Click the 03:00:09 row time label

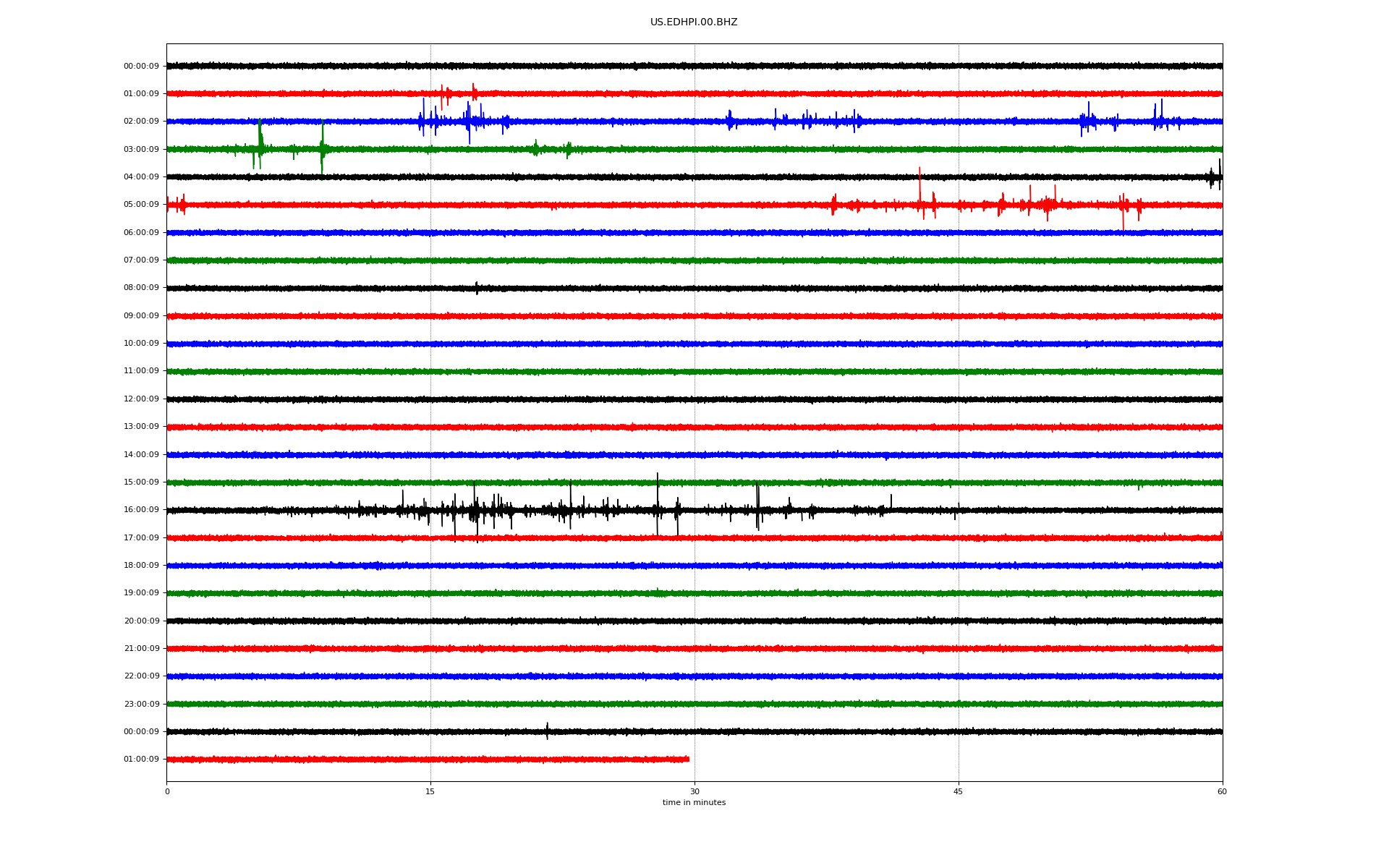click(141, 150)
